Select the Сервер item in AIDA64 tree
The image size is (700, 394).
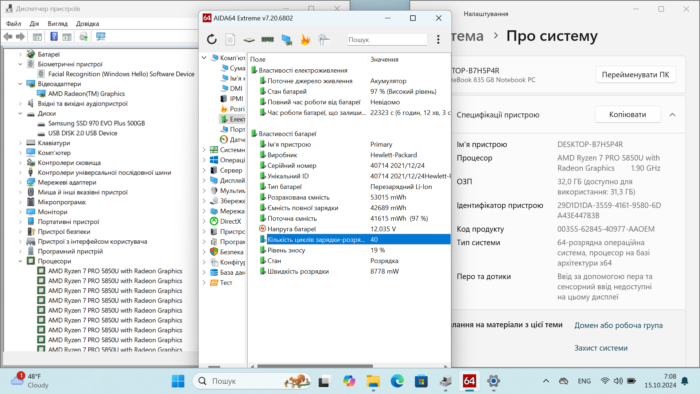coord(231,170)
